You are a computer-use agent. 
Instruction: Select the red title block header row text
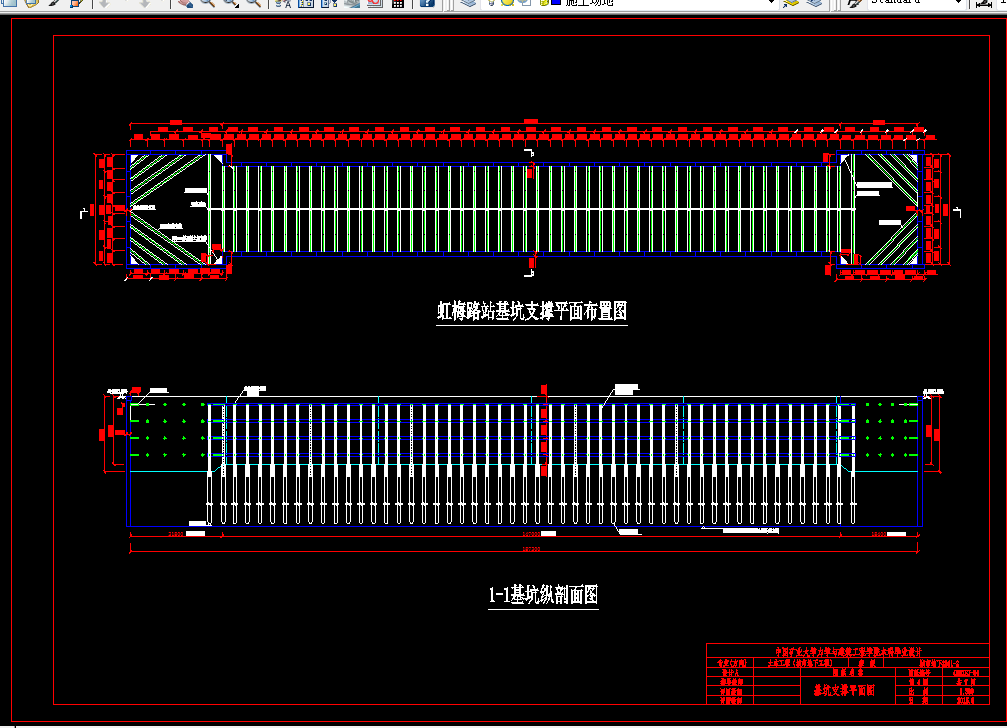[848, 651]
